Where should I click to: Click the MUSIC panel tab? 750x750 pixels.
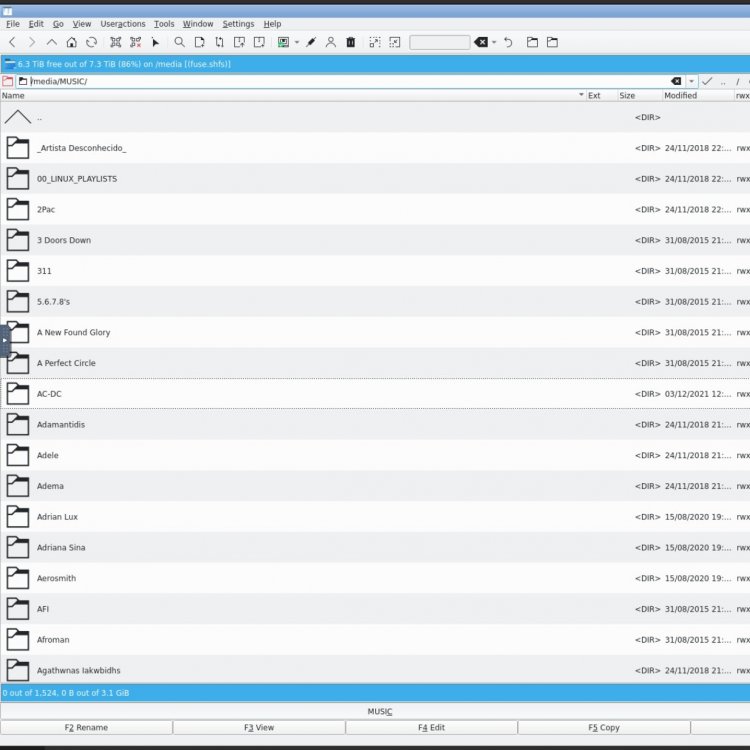pyautogui.click(x=380, y=712)
